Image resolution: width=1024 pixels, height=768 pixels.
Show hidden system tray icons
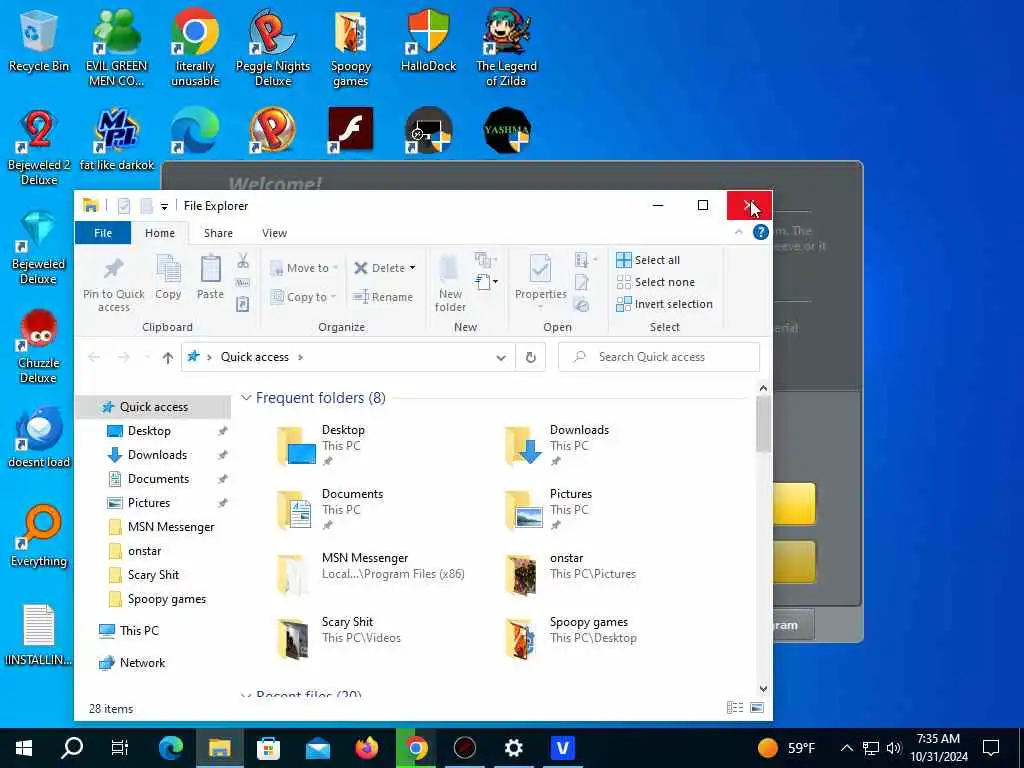[846, 748]
